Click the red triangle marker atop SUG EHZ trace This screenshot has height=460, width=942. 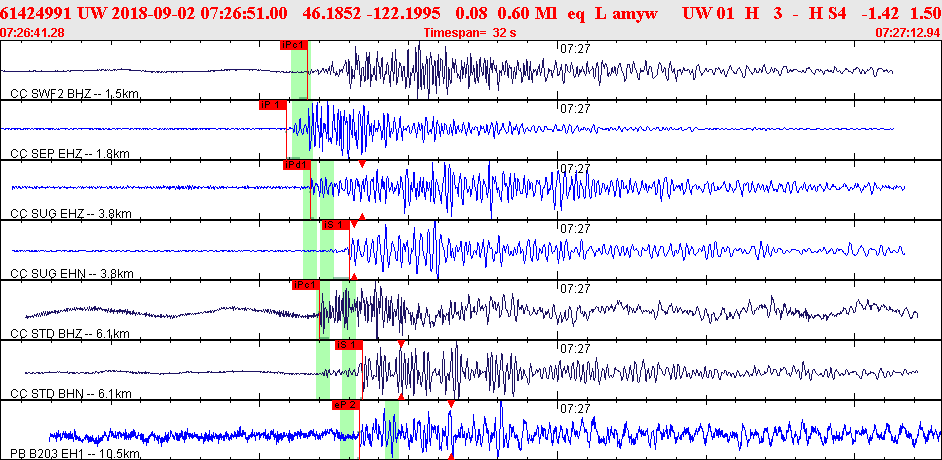[x=362, y=163]
